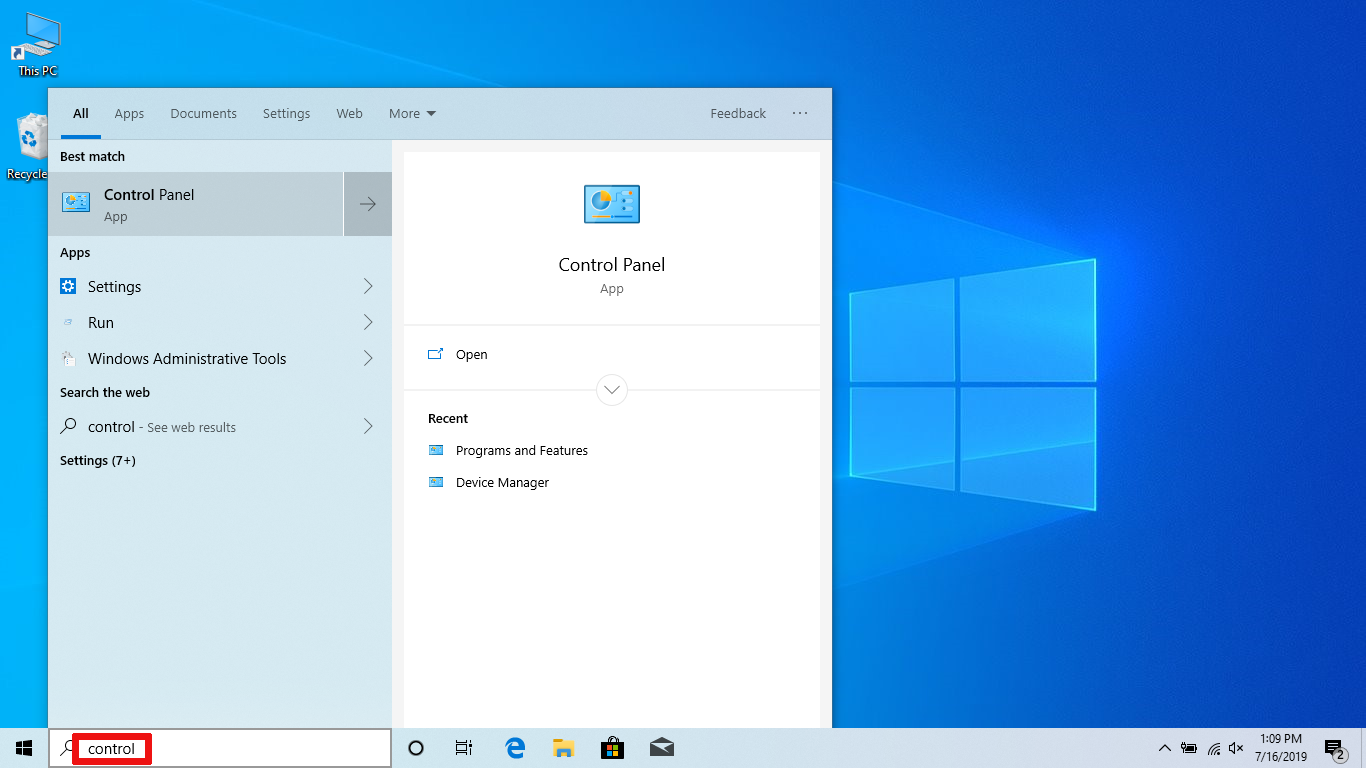Open Programs and Features from Recent

(521, 451)
